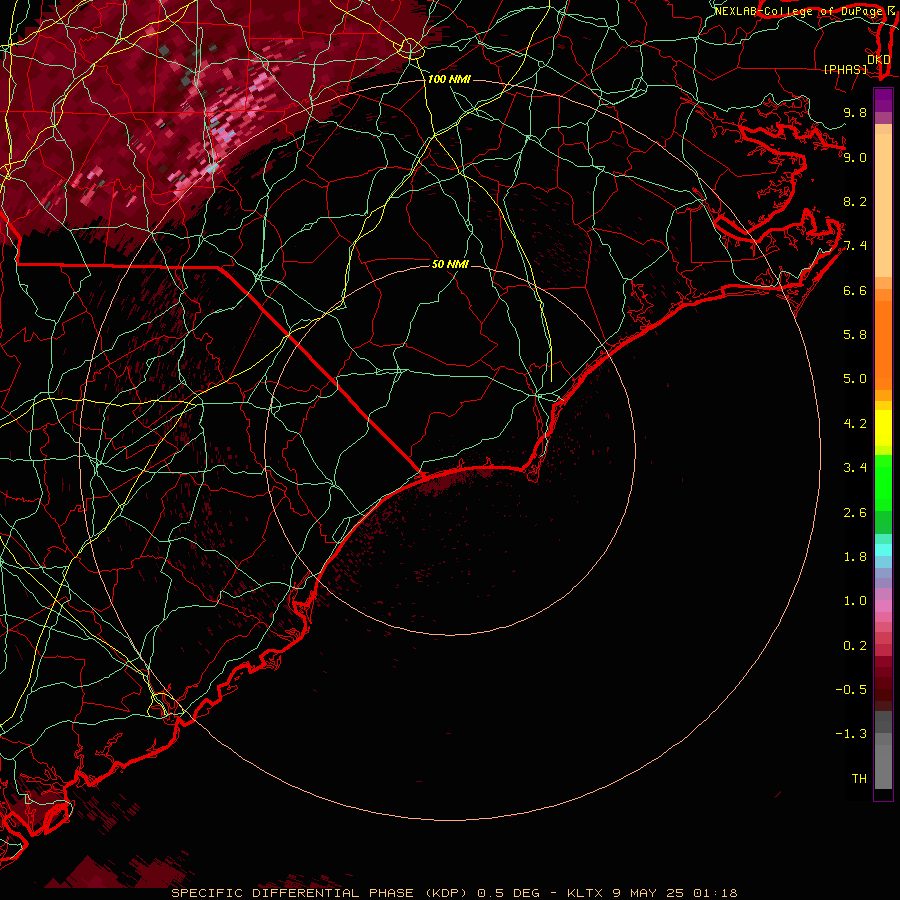Click the "[PHAS]" units label
900x900 pixels.
[x=845, y=70]
